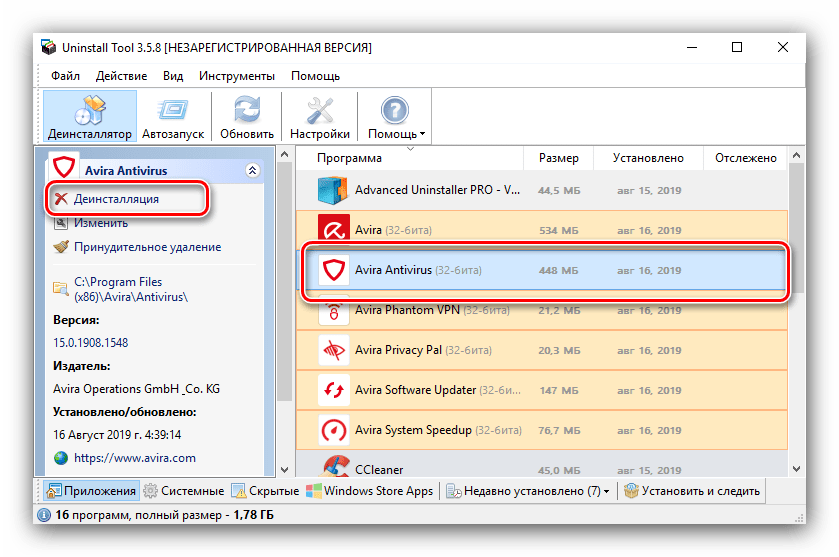Screen dimensions: 839x557
Task: Open the https://www.avira.com link
Action: point(135,458)
